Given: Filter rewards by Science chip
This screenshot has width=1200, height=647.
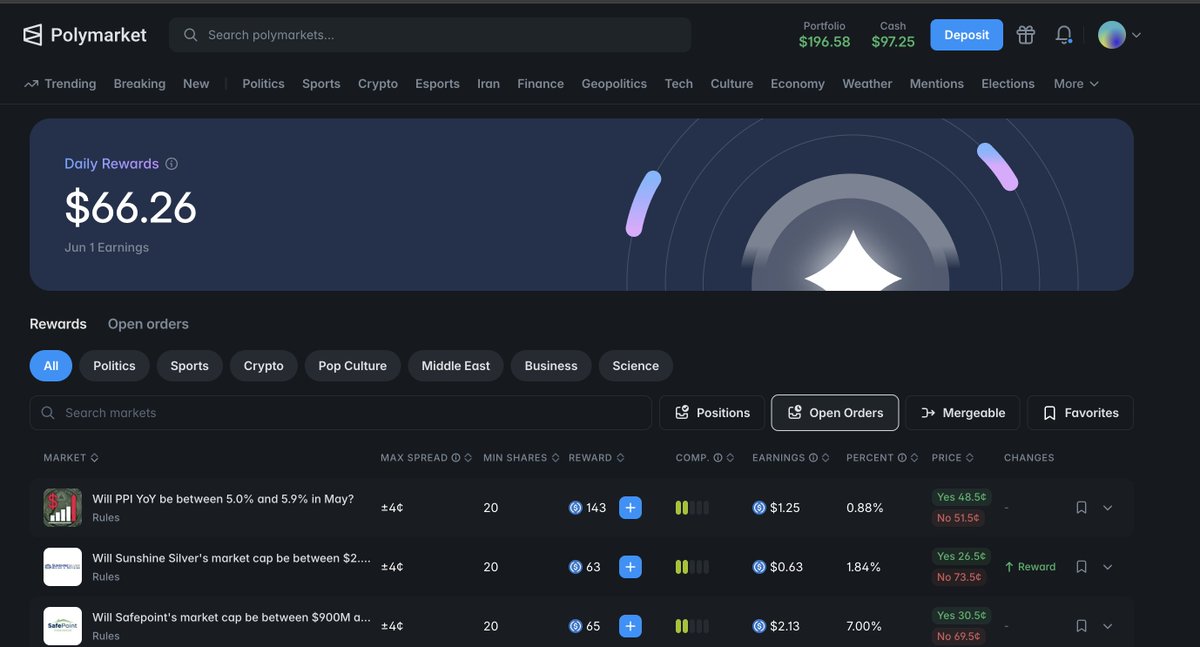Looking at the screenshot, I should (635, 366).
